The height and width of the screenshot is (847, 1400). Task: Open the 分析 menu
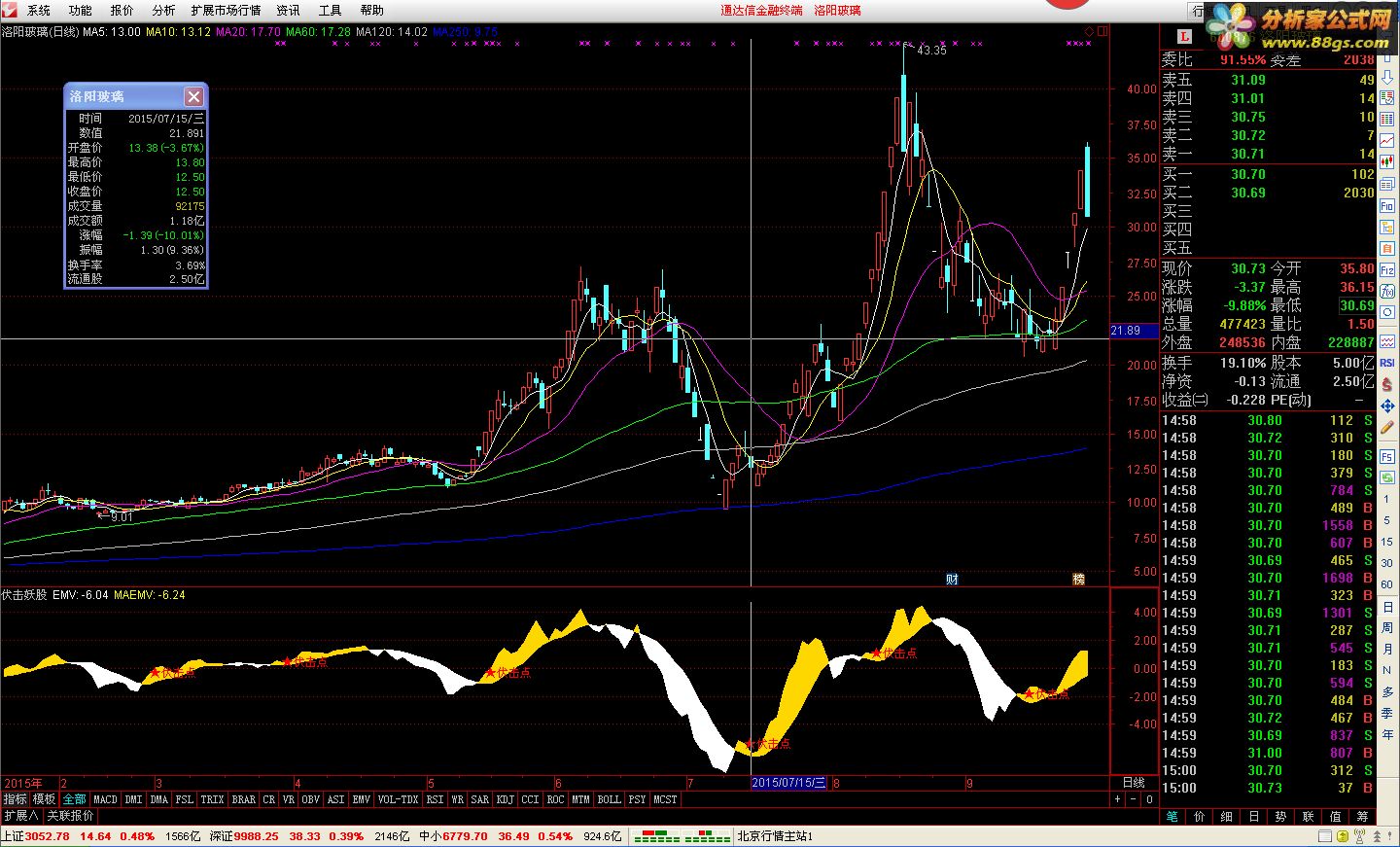(164, 11)
